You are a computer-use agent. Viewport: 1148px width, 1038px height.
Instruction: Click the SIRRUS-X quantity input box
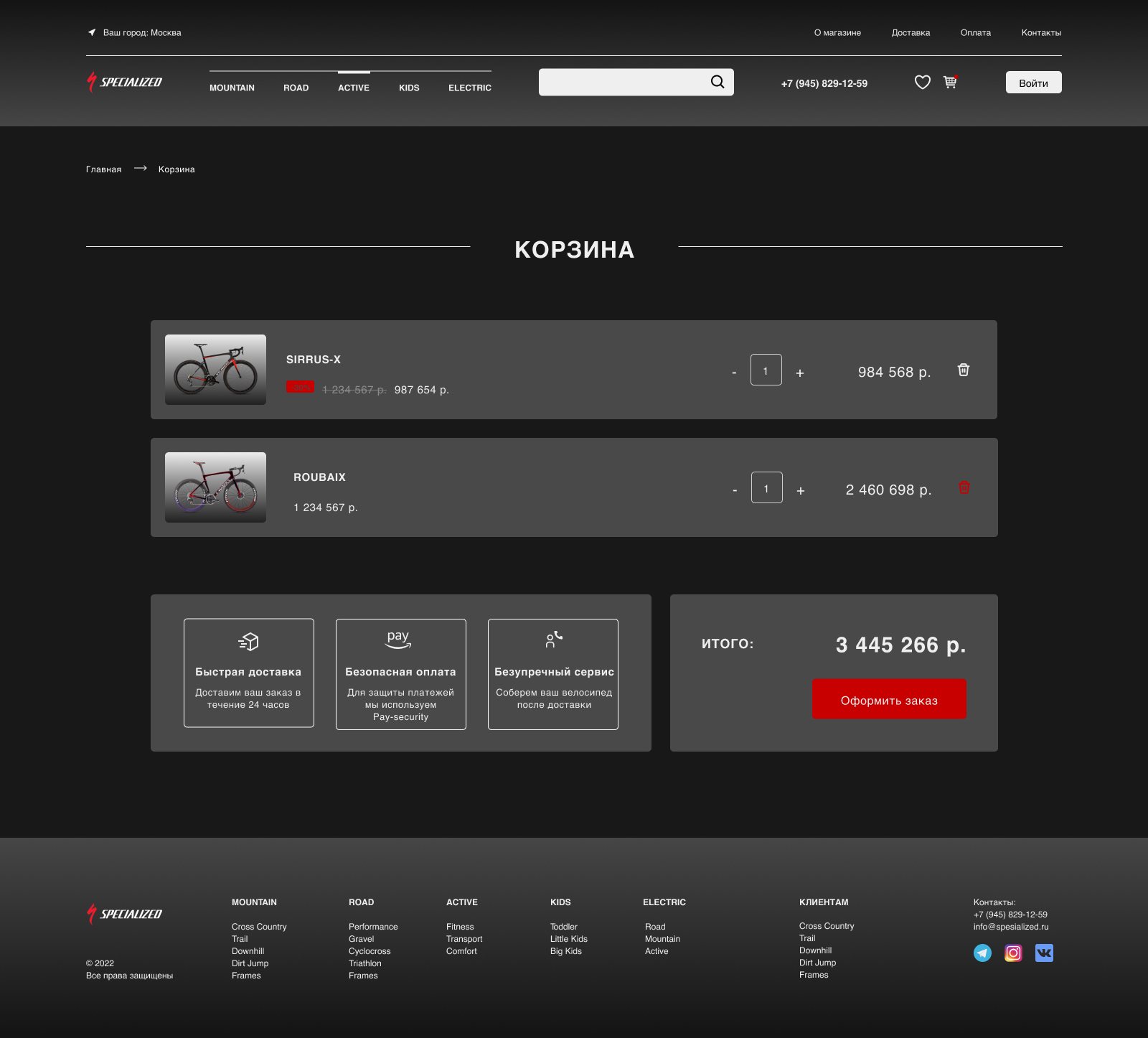coord(766,370)
